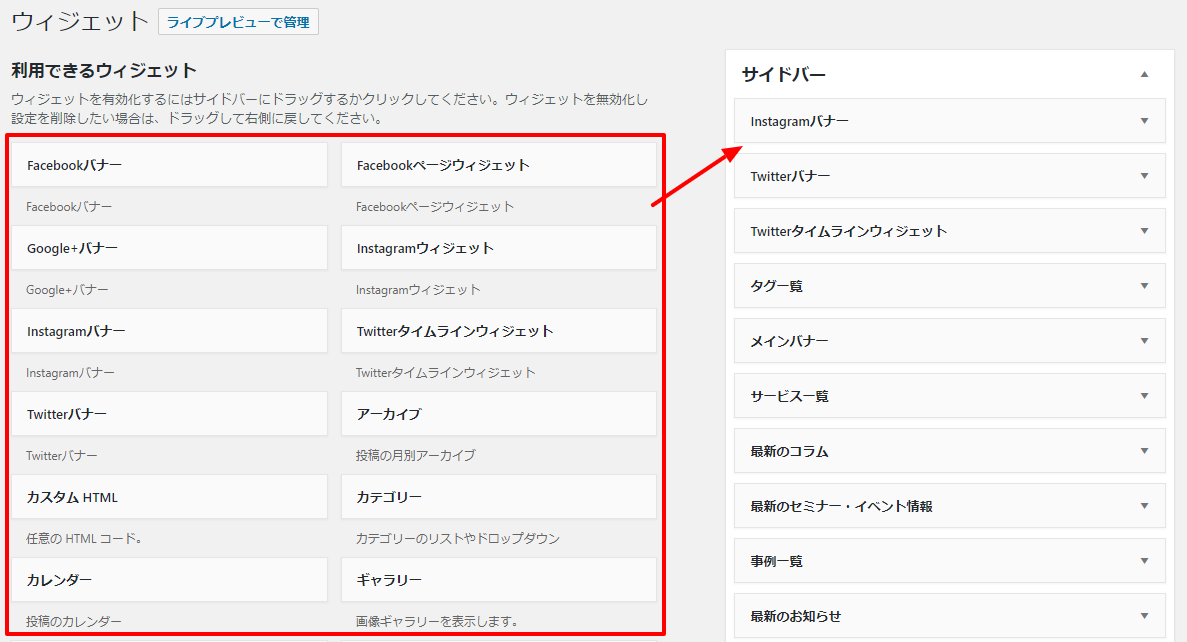Click the 投稿のカレンダー description text
The height and width of the screenshot is (642, 1187).
[x=73, y=621]
